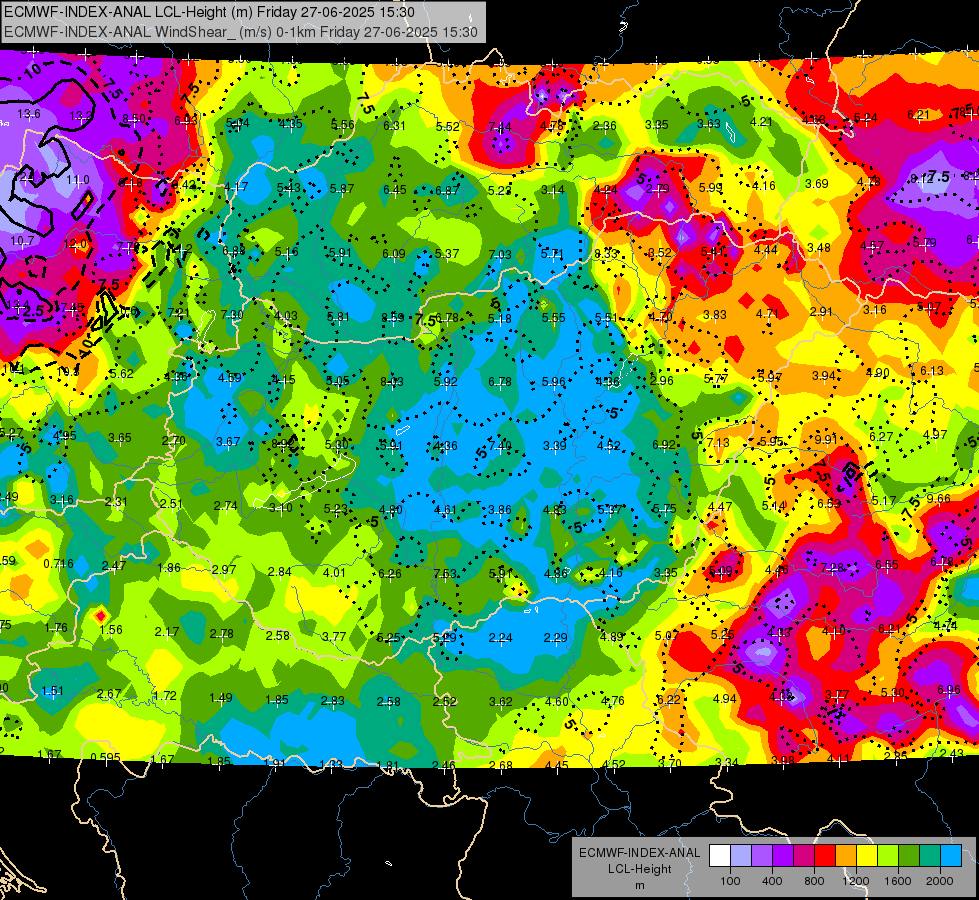This screenshot has height=900, width=979.
Task: Click the wind shear value 3.52
Action: [660, 252]
